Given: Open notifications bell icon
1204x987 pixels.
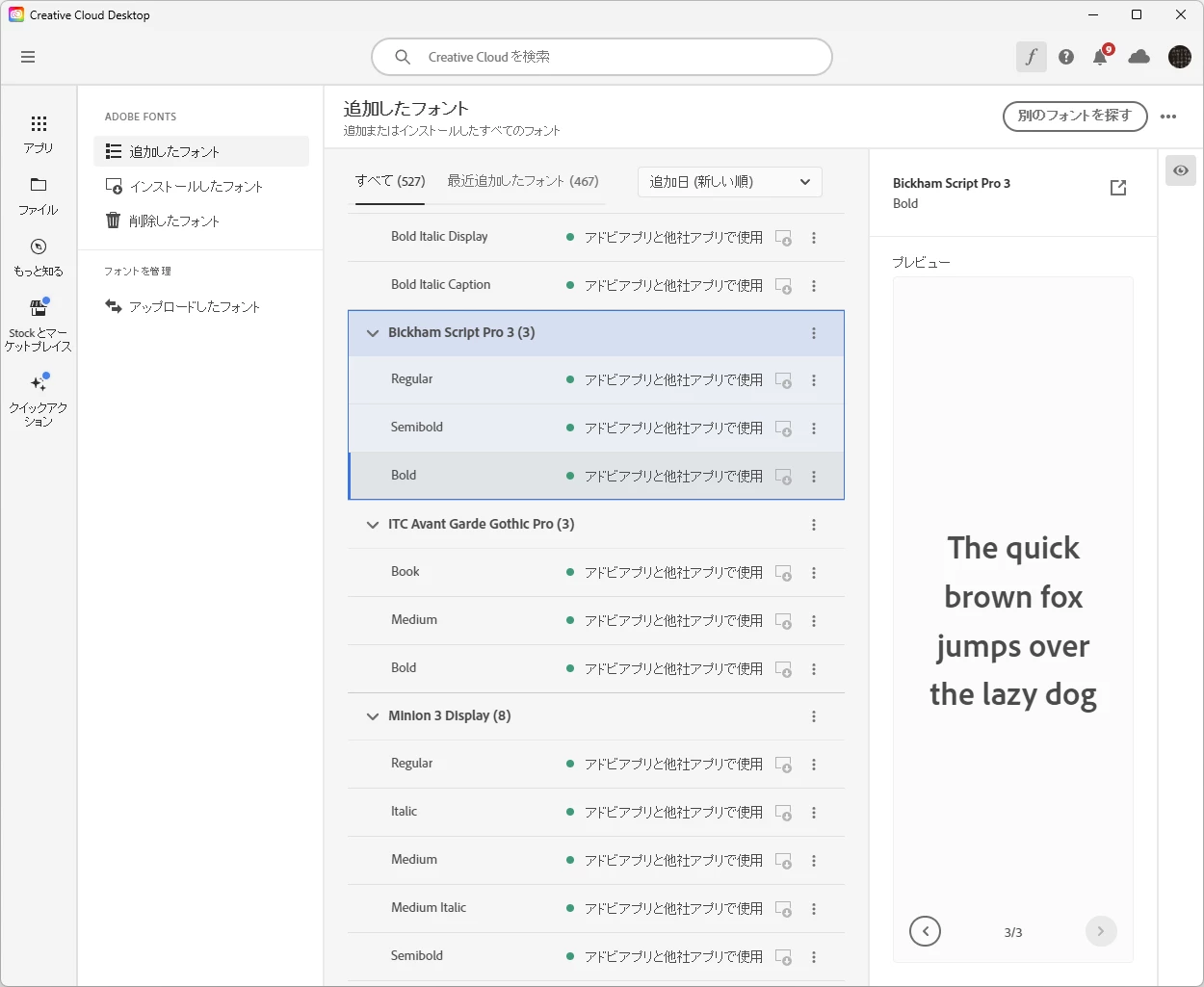Looking at the screenshot, I should click(x=1100, y=57).
